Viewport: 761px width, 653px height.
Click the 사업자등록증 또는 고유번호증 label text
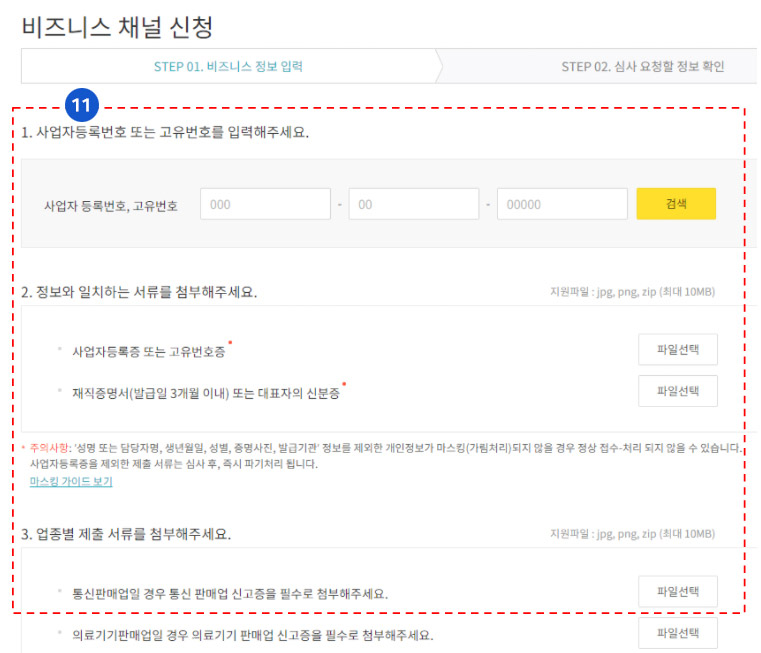149,352
